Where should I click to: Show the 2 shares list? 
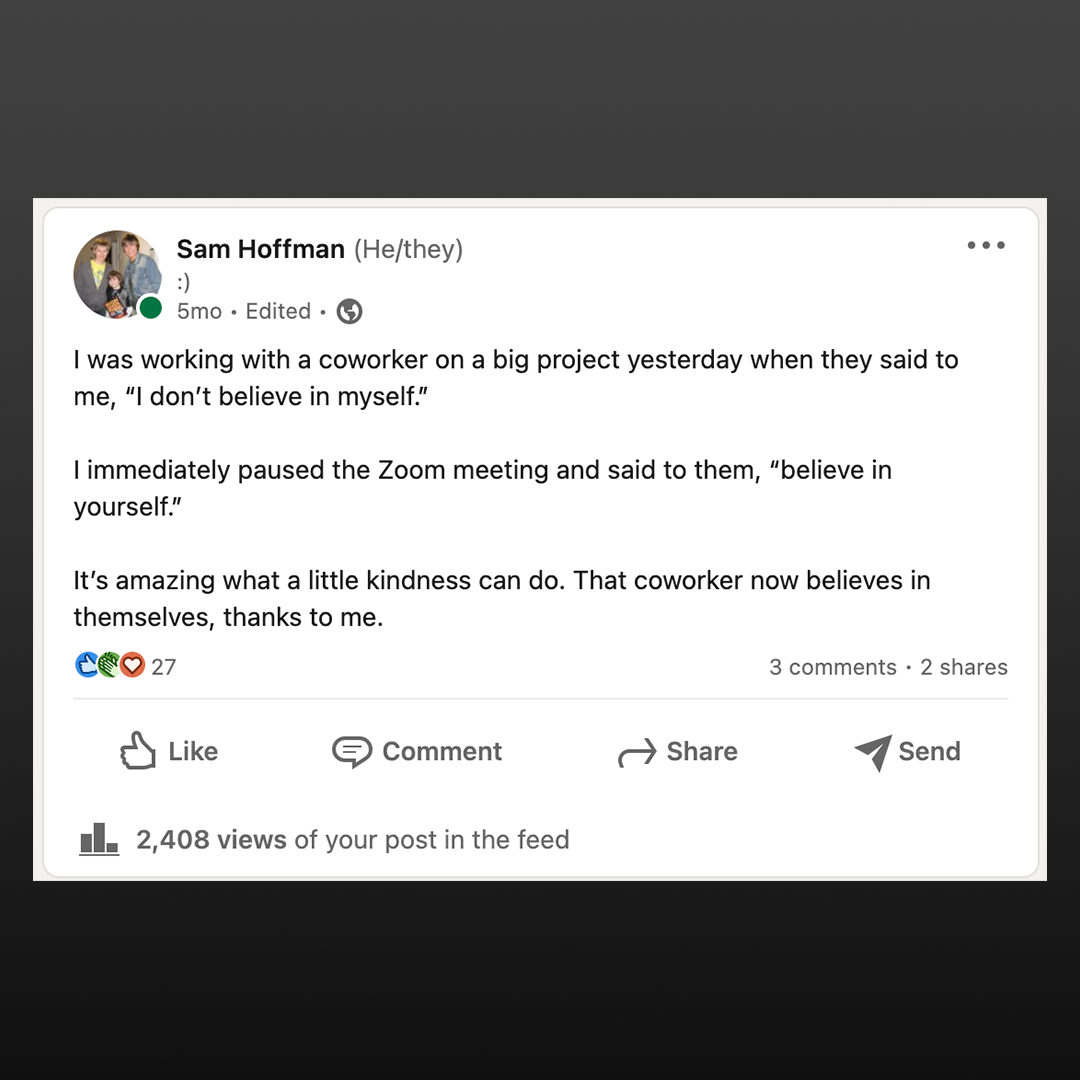(963, 667)
